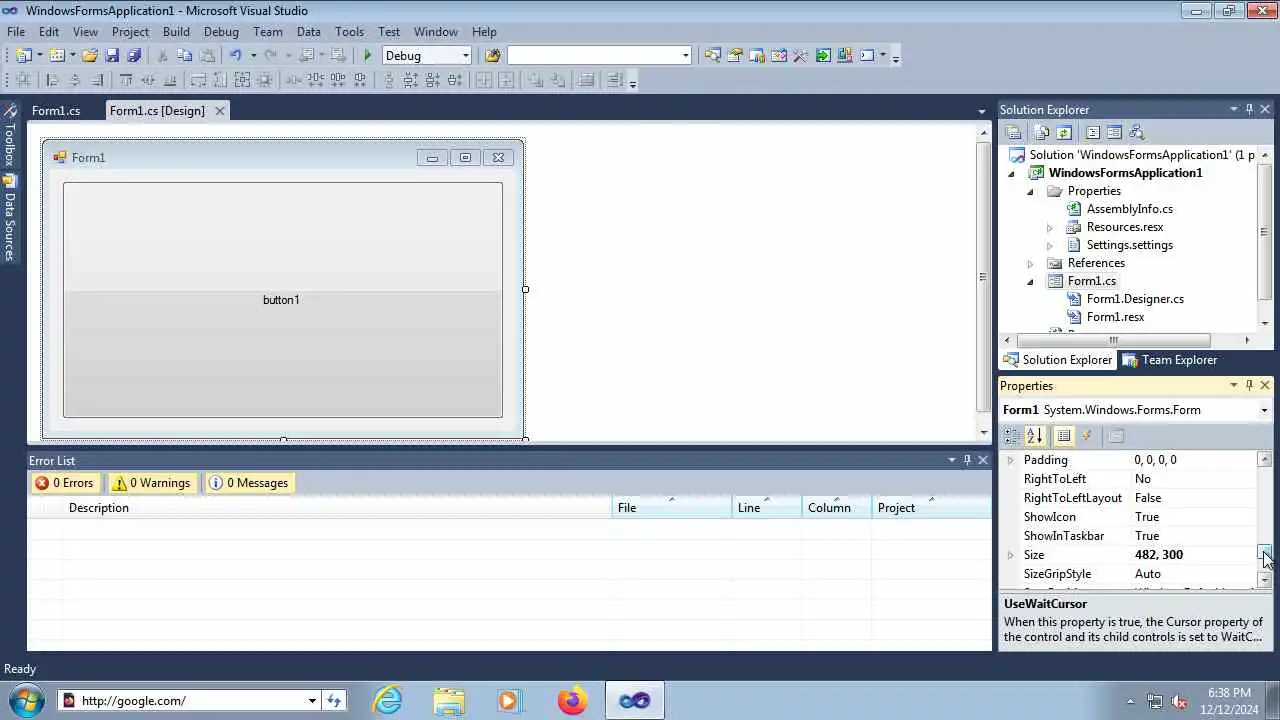Pin the Error List panel with the pushpin

click(967, 461)
